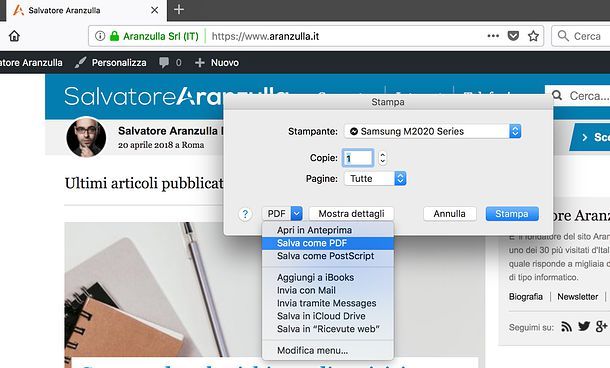Screen dimensions: 610x368
Task: Open the Google Plus icon
Action: click(601, 326)
